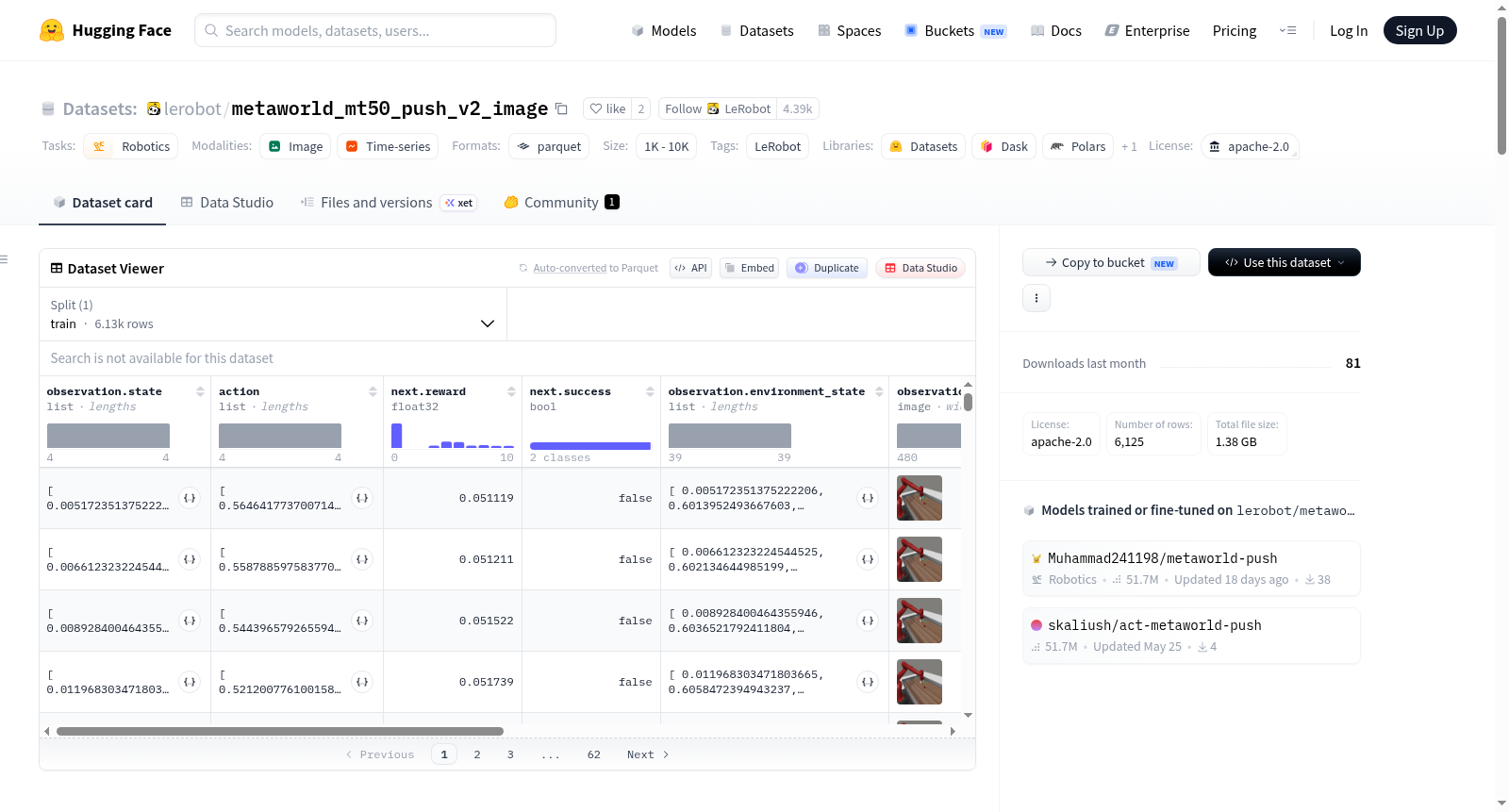Open the Muhammad241198/metaworld-push model card
The height and width of the screenshot is (812, 1509).
pos(1191,568)
